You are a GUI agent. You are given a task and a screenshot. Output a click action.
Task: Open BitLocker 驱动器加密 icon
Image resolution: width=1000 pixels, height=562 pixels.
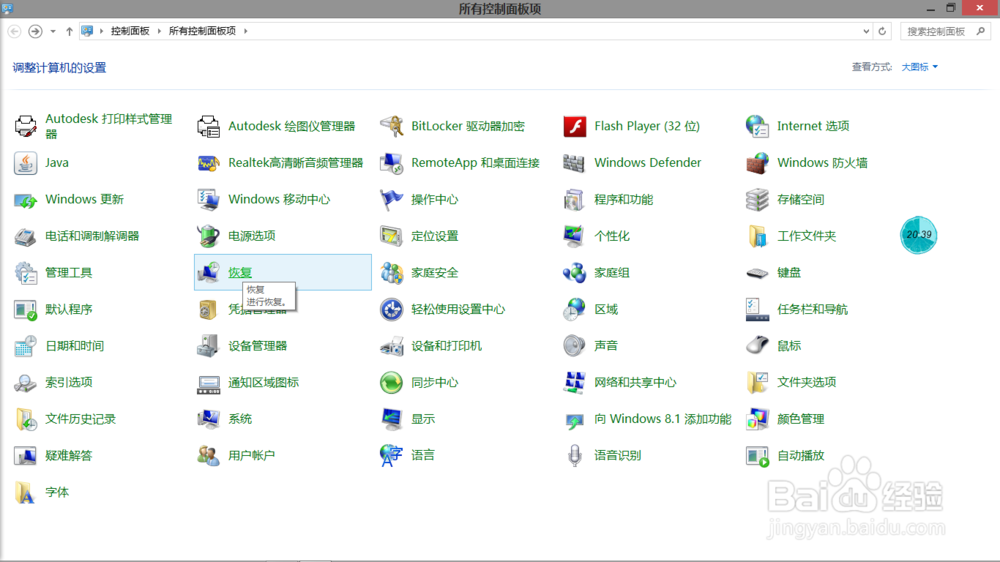pyautogui.click(x=392, y=126)
